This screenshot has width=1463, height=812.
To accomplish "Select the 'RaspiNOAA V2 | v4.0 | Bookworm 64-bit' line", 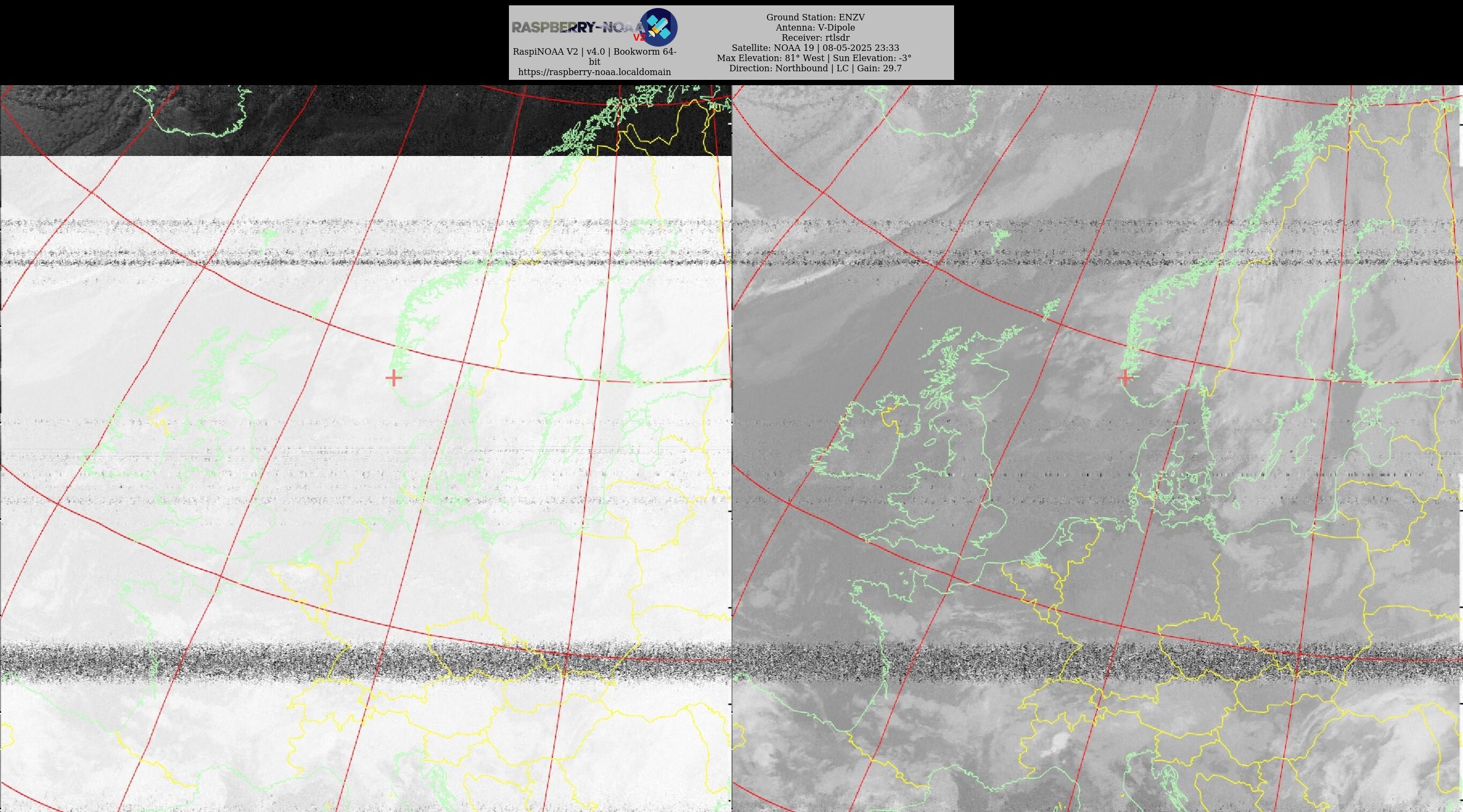I will [x=595, y=56].
